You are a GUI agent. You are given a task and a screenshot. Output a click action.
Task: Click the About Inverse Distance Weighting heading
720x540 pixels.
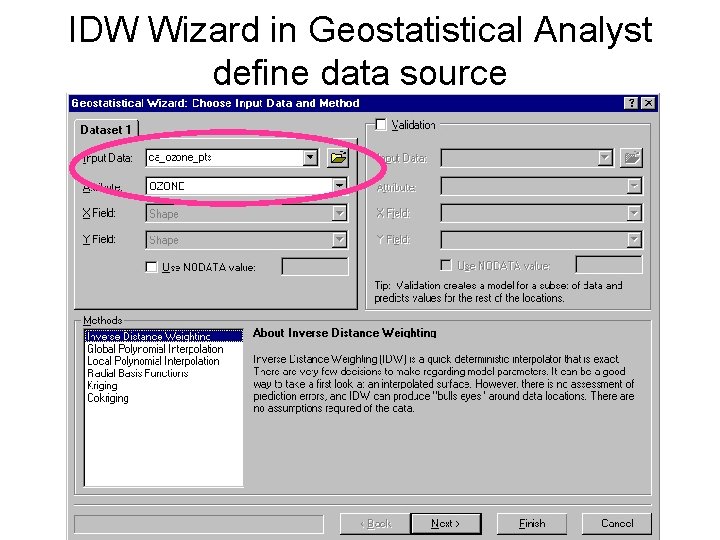344,333
